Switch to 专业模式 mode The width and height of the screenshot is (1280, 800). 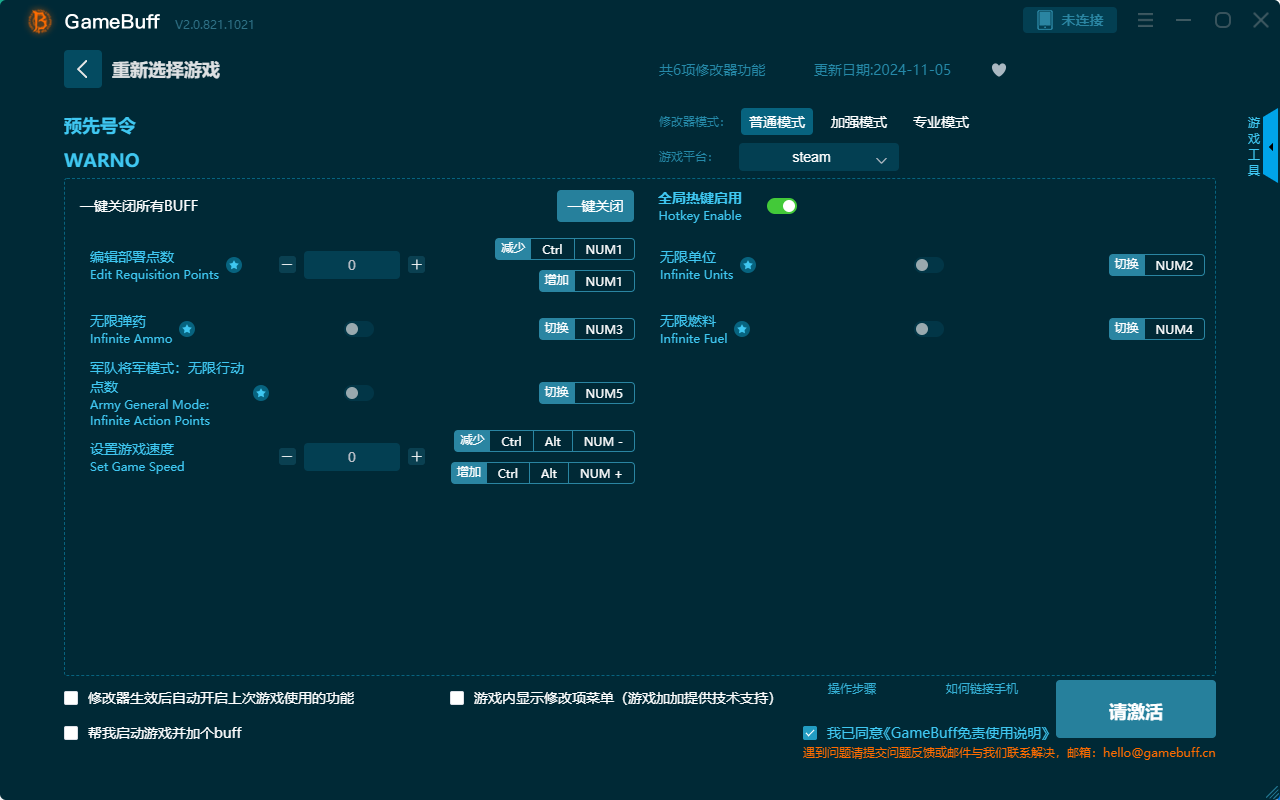(940, 121)
